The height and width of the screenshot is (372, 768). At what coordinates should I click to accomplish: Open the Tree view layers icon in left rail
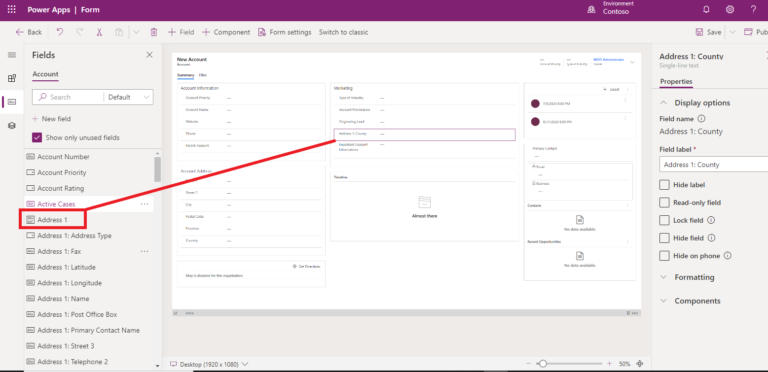point(12,125)
